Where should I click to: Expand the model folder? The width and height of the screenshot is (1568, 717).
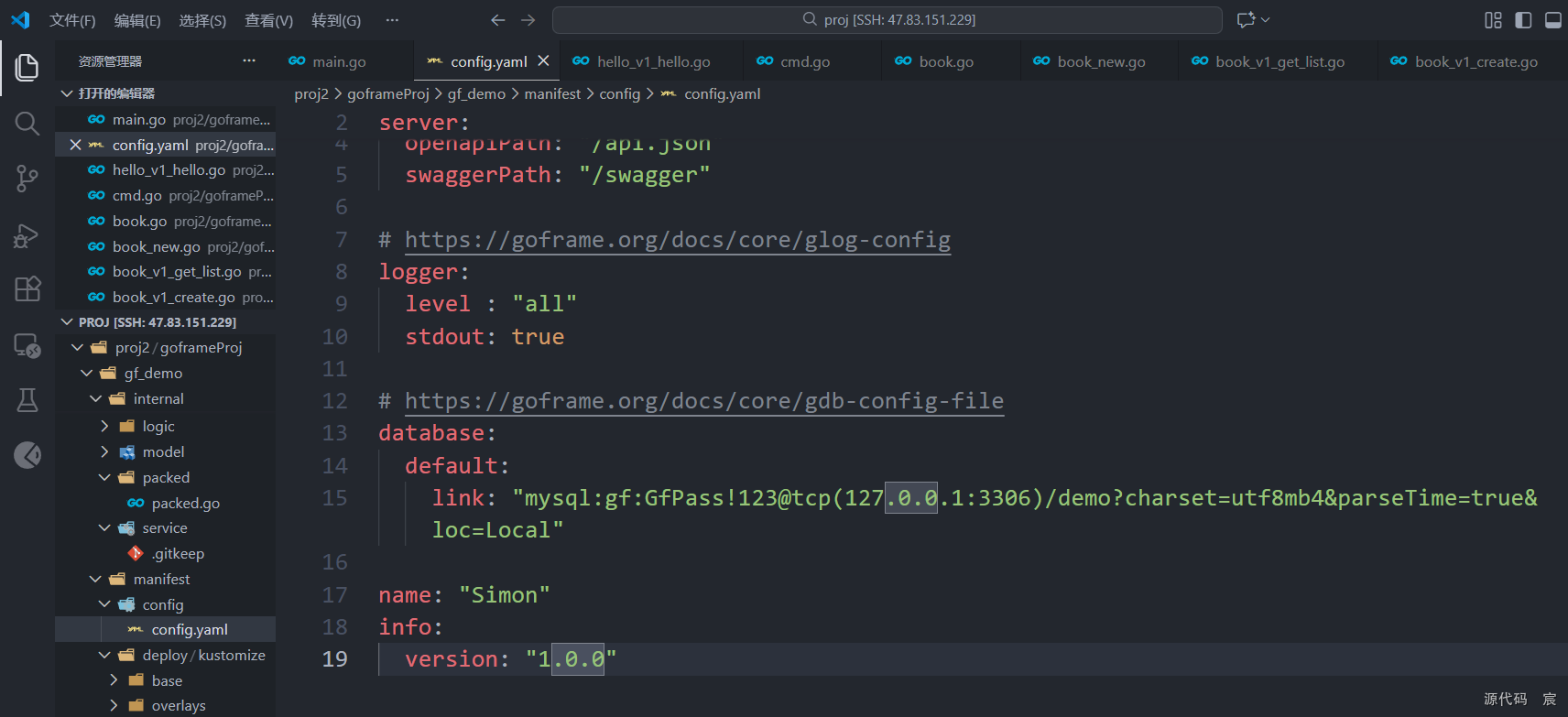[x=104, y=452]
